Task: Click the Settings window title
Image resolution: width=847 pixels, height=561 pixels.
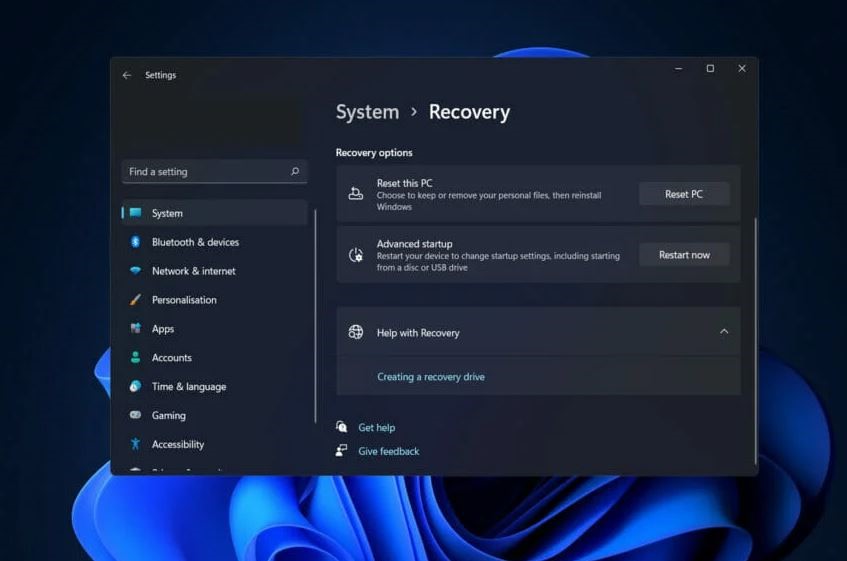Action: pyautogui.click(x=160, y=75)
